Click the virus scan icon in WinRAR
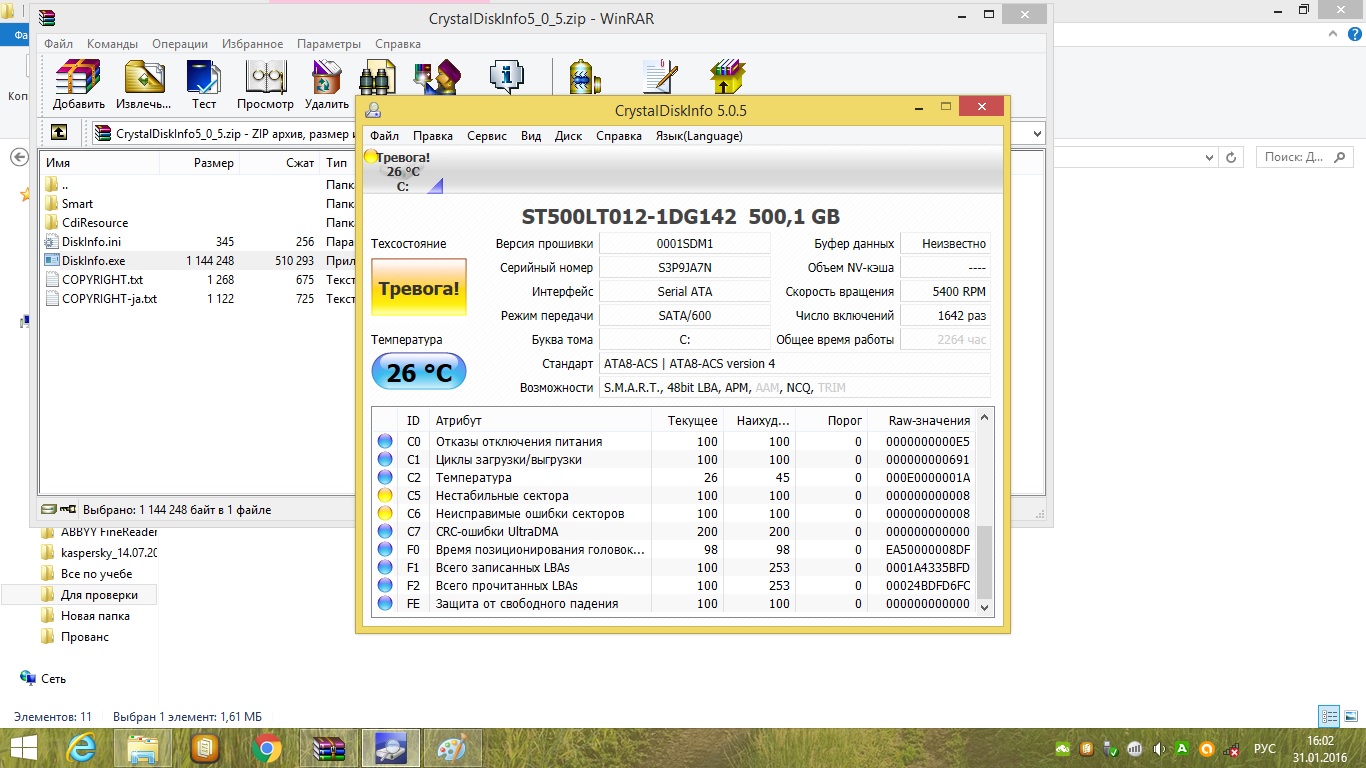The image size is (1366, 768). (x=585, y=77)
